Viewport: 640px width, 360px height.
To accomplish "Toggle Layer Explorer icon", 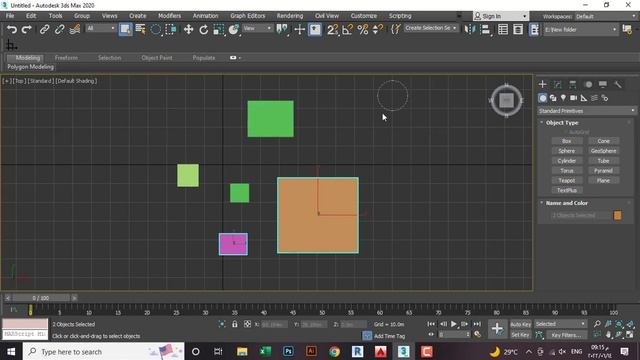I will pos(518,29).
